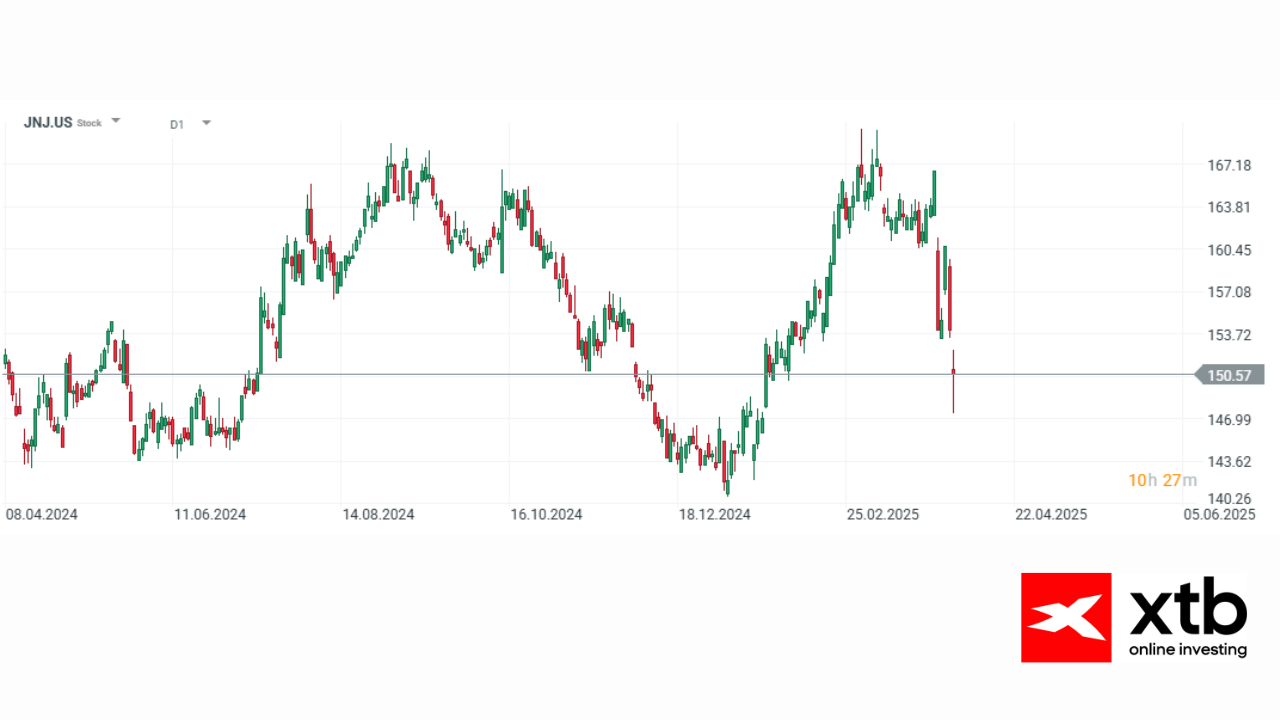
Task: Click the red XTB logo icon
Action: coord(1065,617)
